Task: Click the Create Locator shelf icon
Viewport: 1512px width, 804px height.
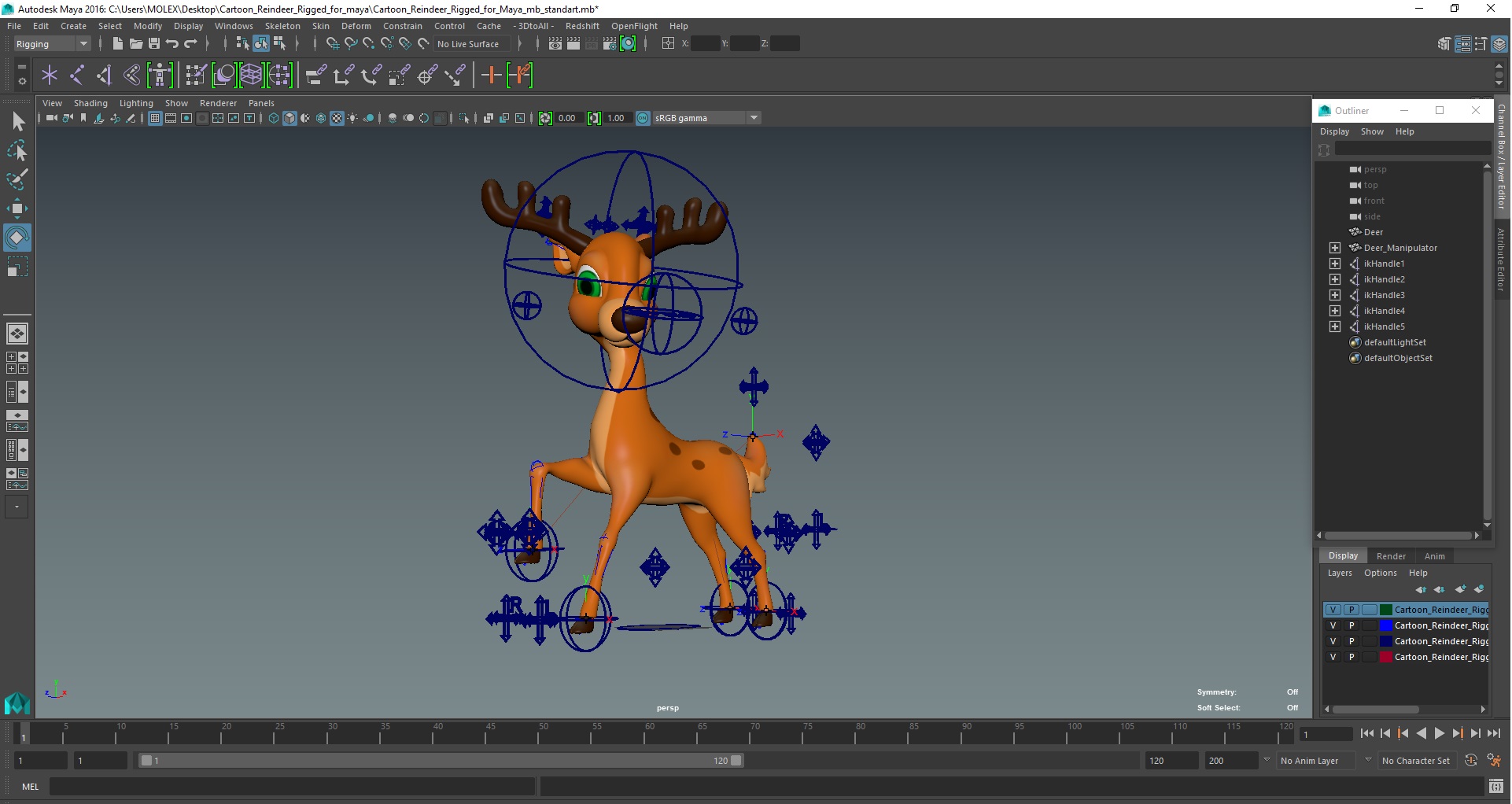Action: [50, 76]
